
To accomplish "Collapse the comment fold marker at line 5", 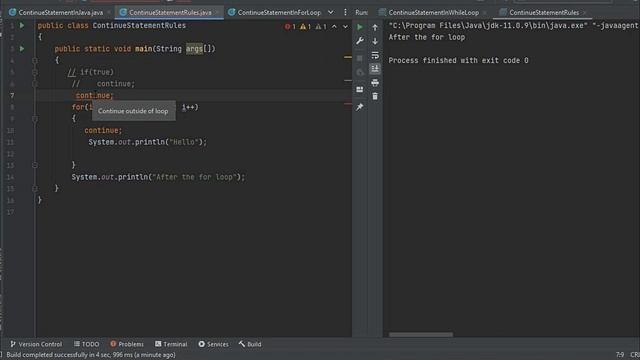I will (35, 72).
